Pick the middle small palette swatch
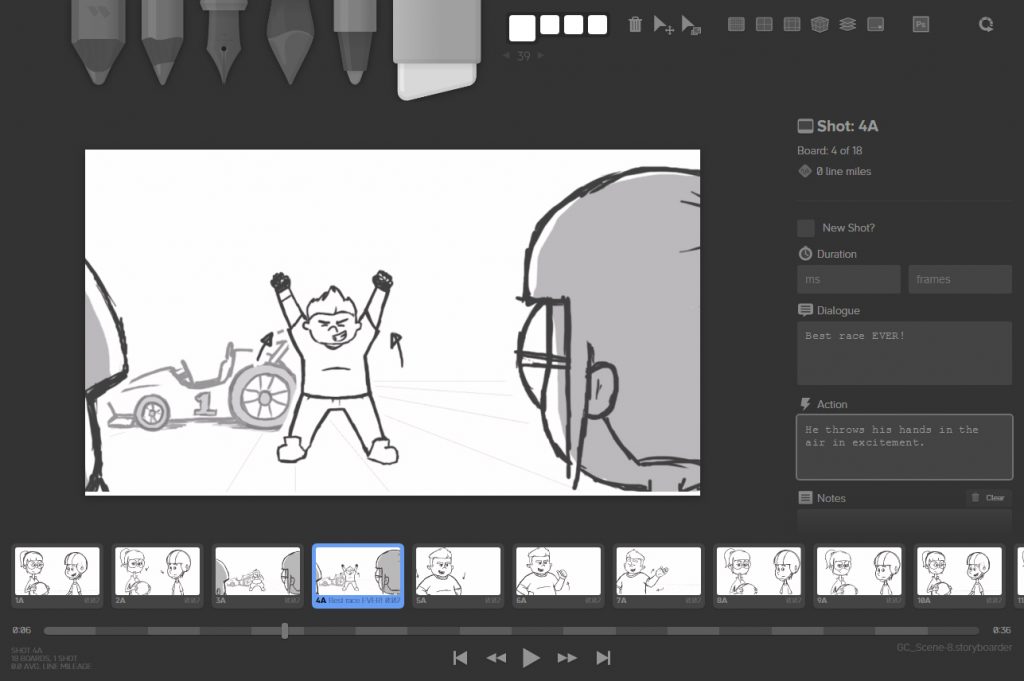 pyautogui.click(x=573, y=25)
